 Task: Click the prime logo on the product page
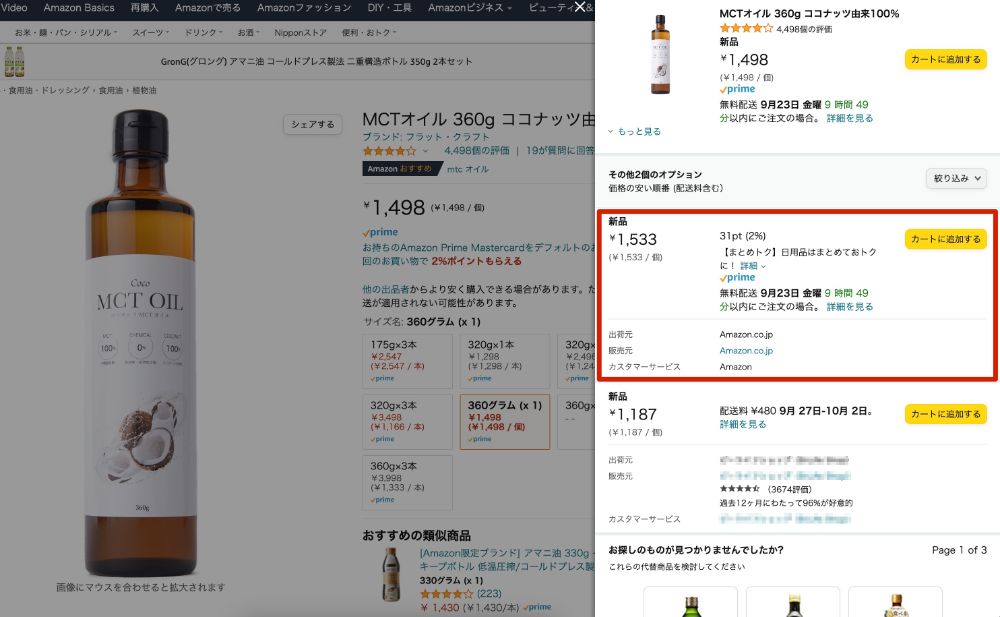point(380,232)
